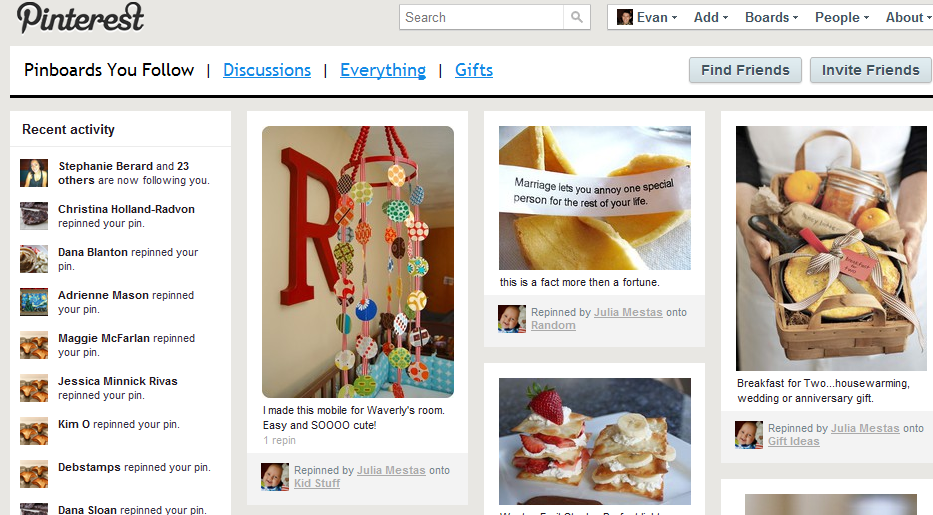933x515 pixels.
Task: Click baby avatar beside Random repin
Action: point(512,319)
